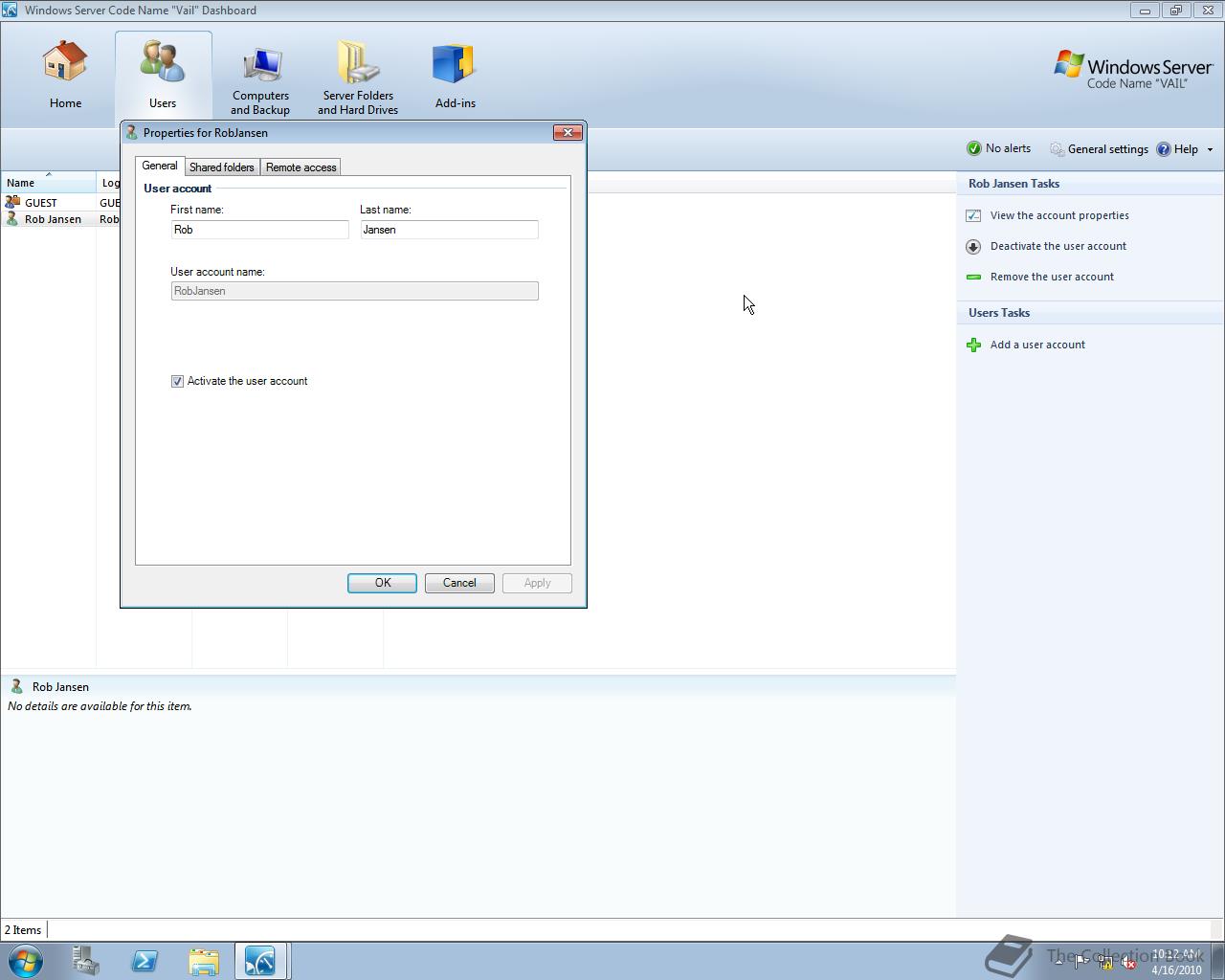Select GUEST user icon in list
This screenshot has width=1225, height=980.
click(x=12, y=202)
